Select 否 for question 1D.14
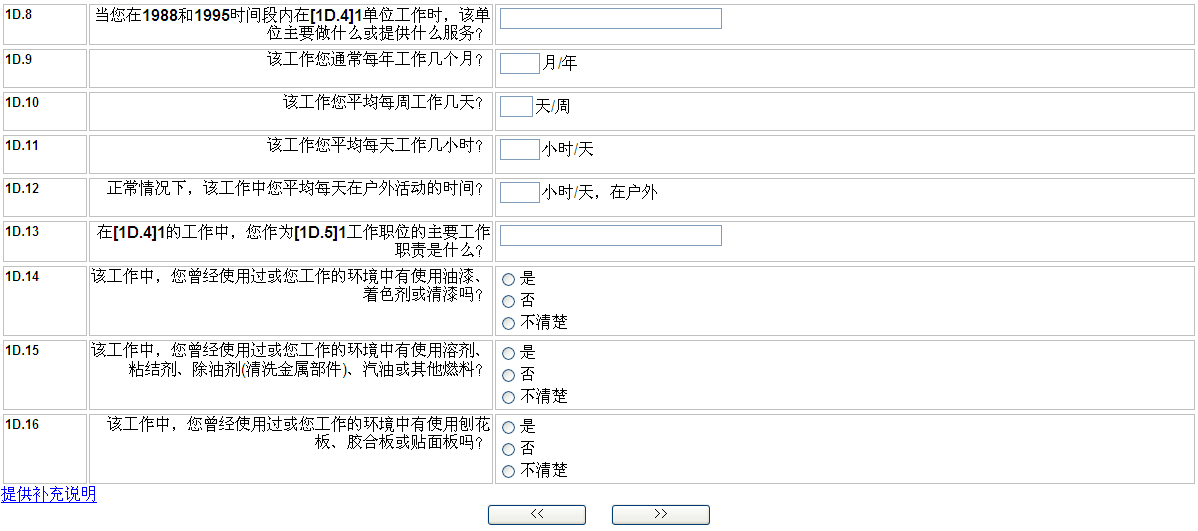 pos(508,301)
